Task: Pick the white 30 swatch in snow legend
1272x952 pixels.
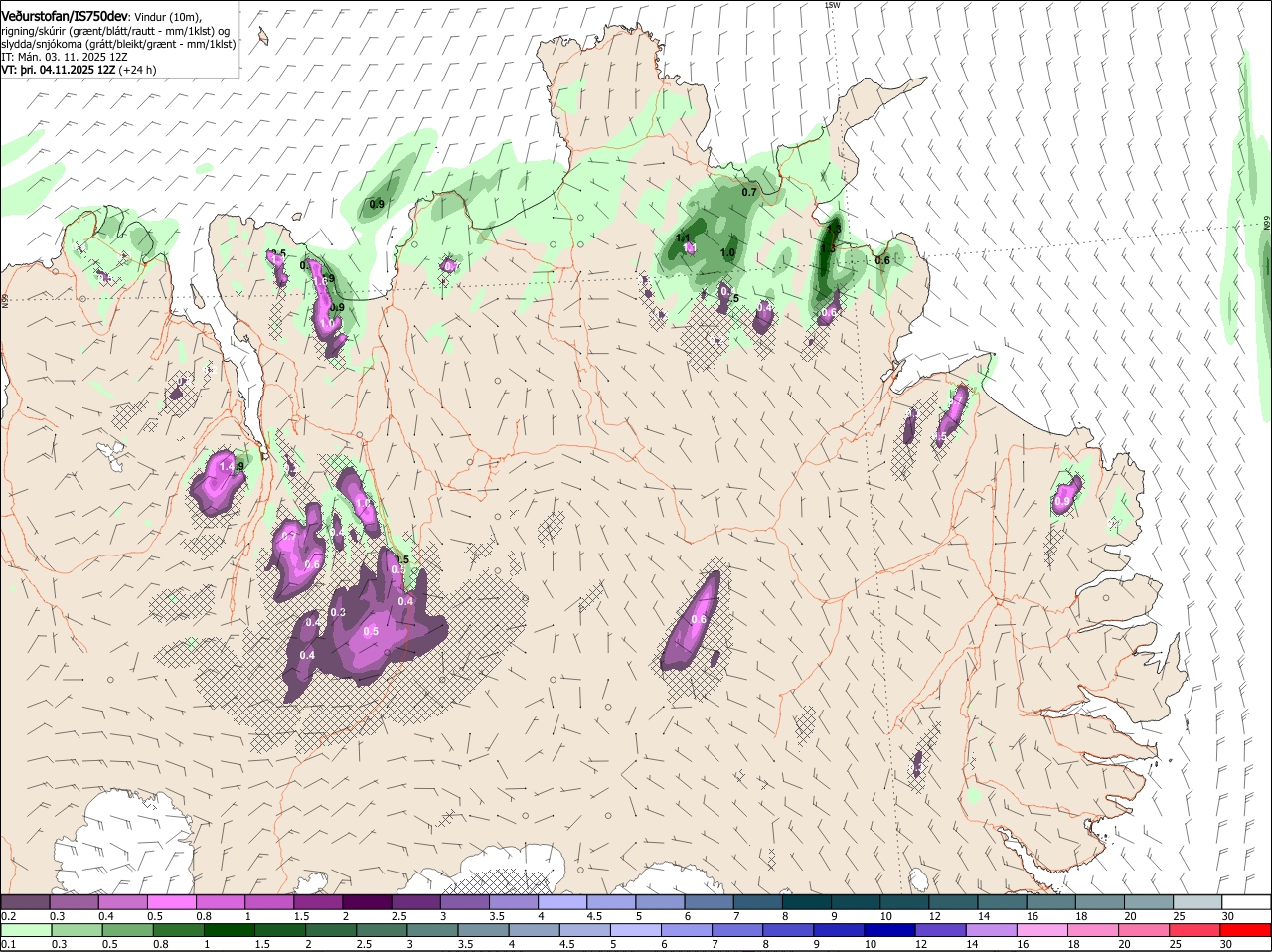Action: [x=1245, y=901]
